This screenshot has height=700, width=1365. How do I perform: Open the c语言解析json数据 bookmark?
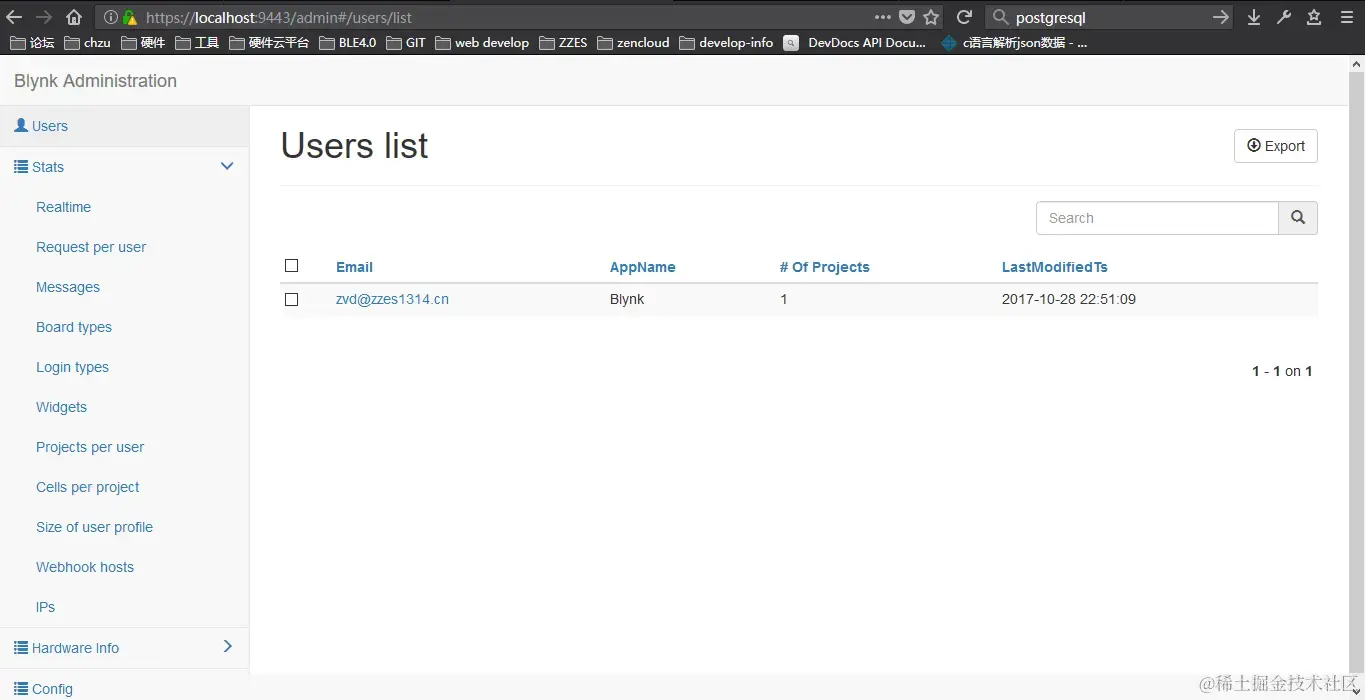pos(1014,43)
